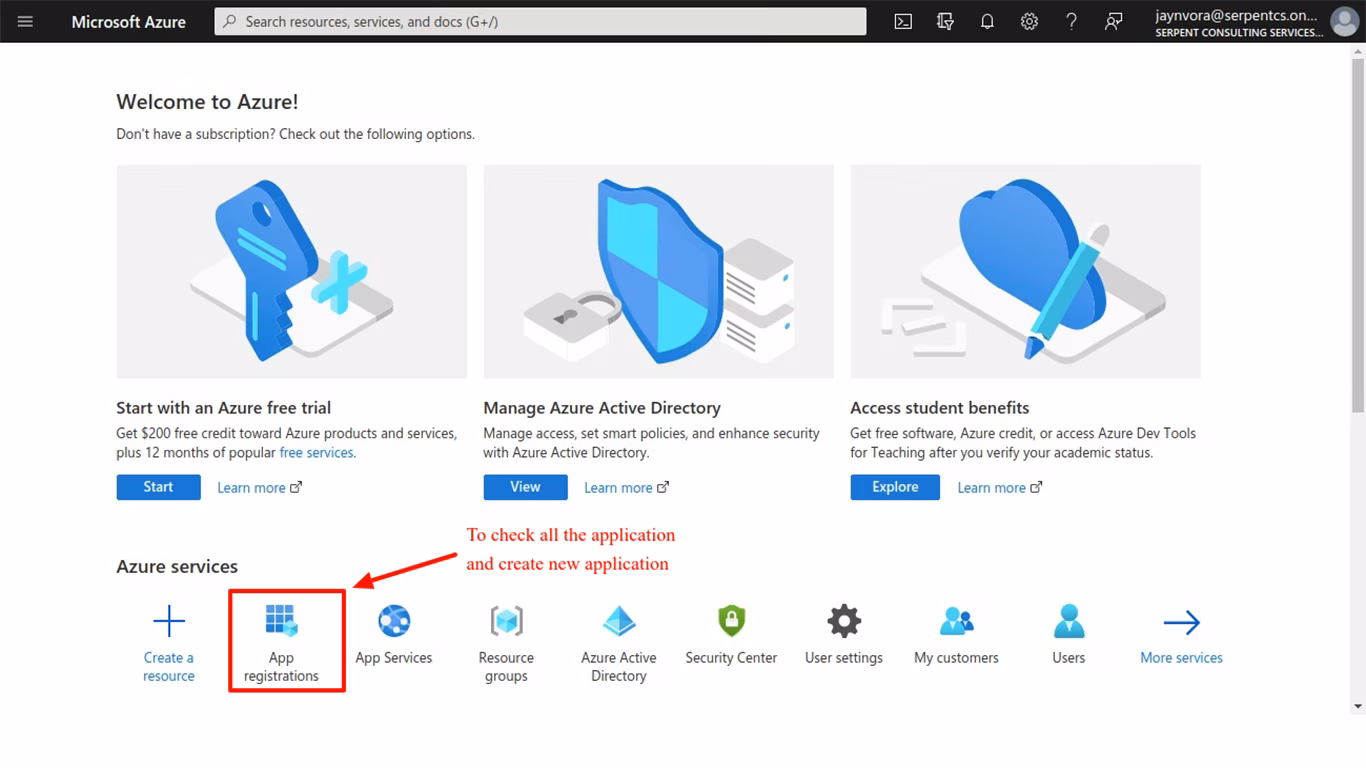Image resolution: width=1366 pixels, height=768 pixels.
Task: Click the View Active Directory button
Action: (x=525, y=487)
